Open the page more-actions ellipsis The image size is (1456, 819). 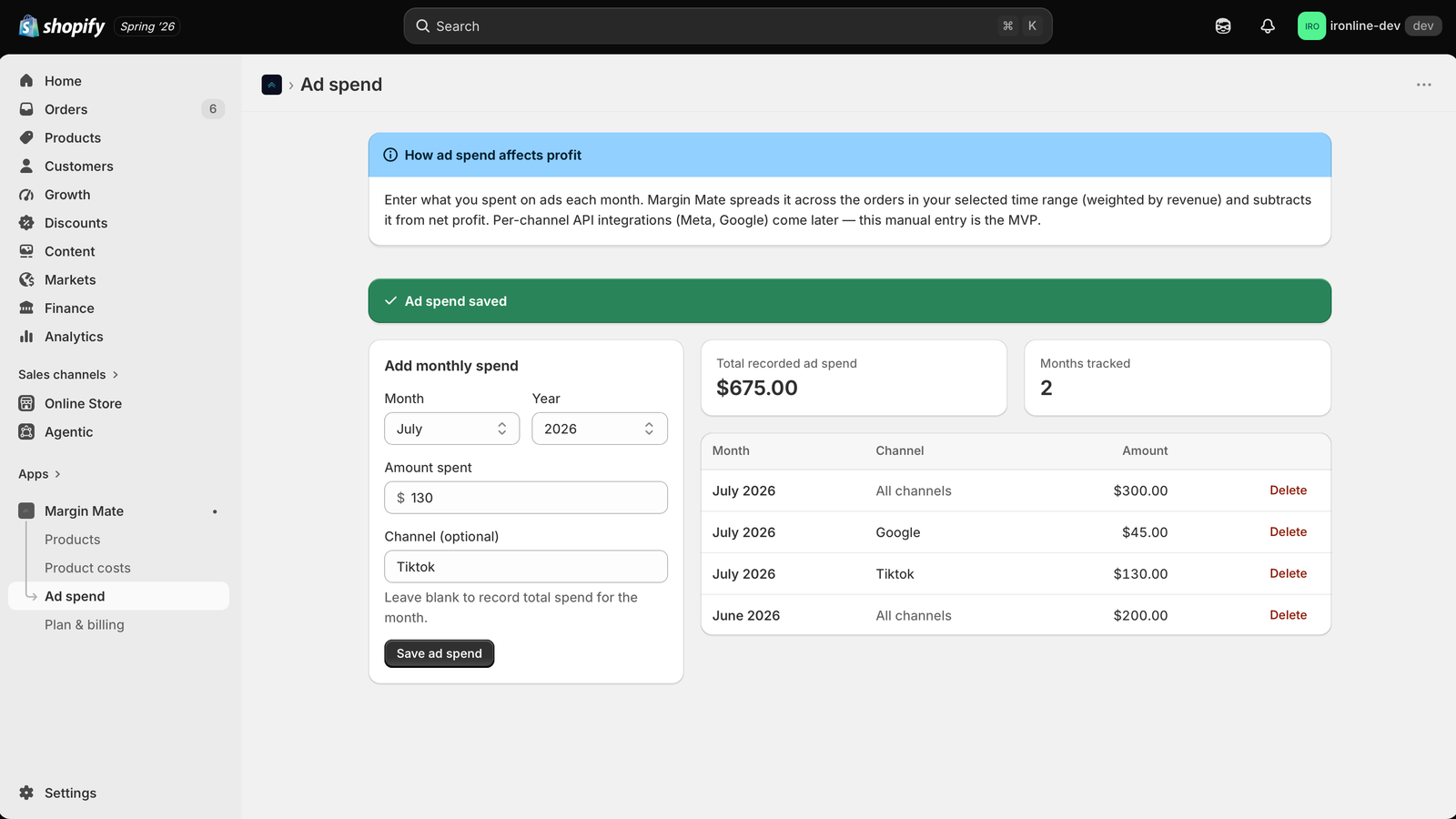pos(1424,85)
